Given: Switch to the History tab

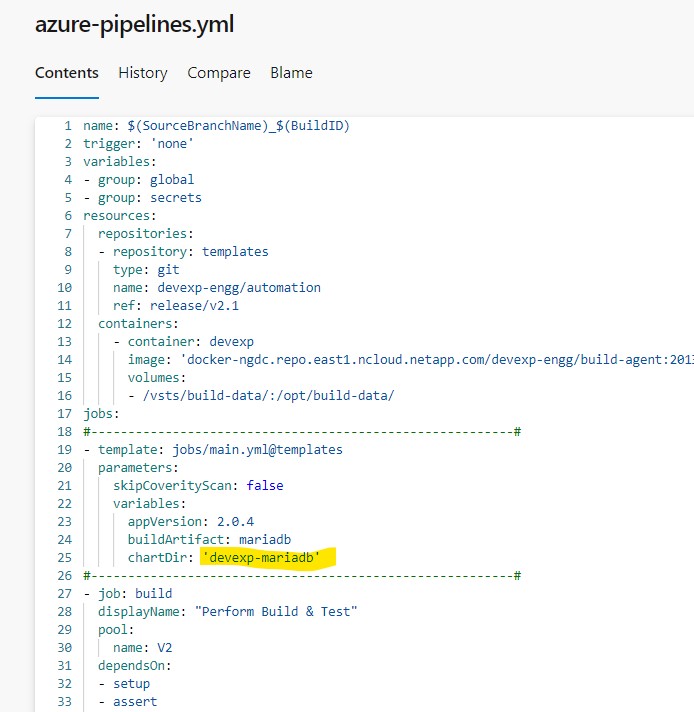Looking at the screenshot, I should click(143, 73).
